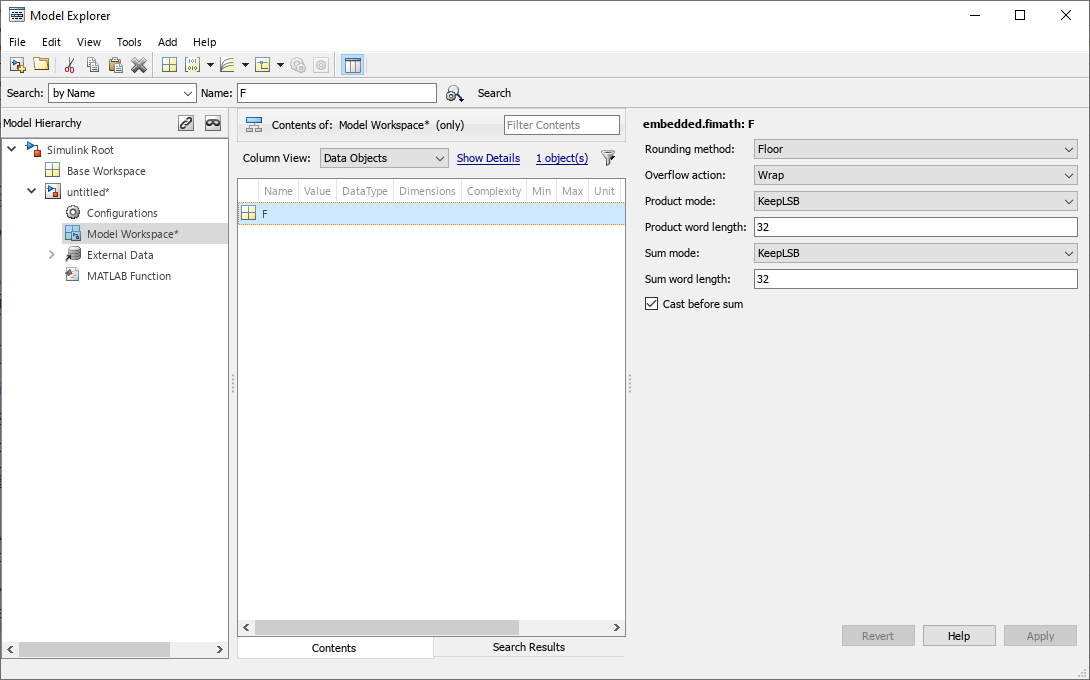Click the Cut scissors icon in toolbar
Screen dimensions: 1090x680
[69, 65]
